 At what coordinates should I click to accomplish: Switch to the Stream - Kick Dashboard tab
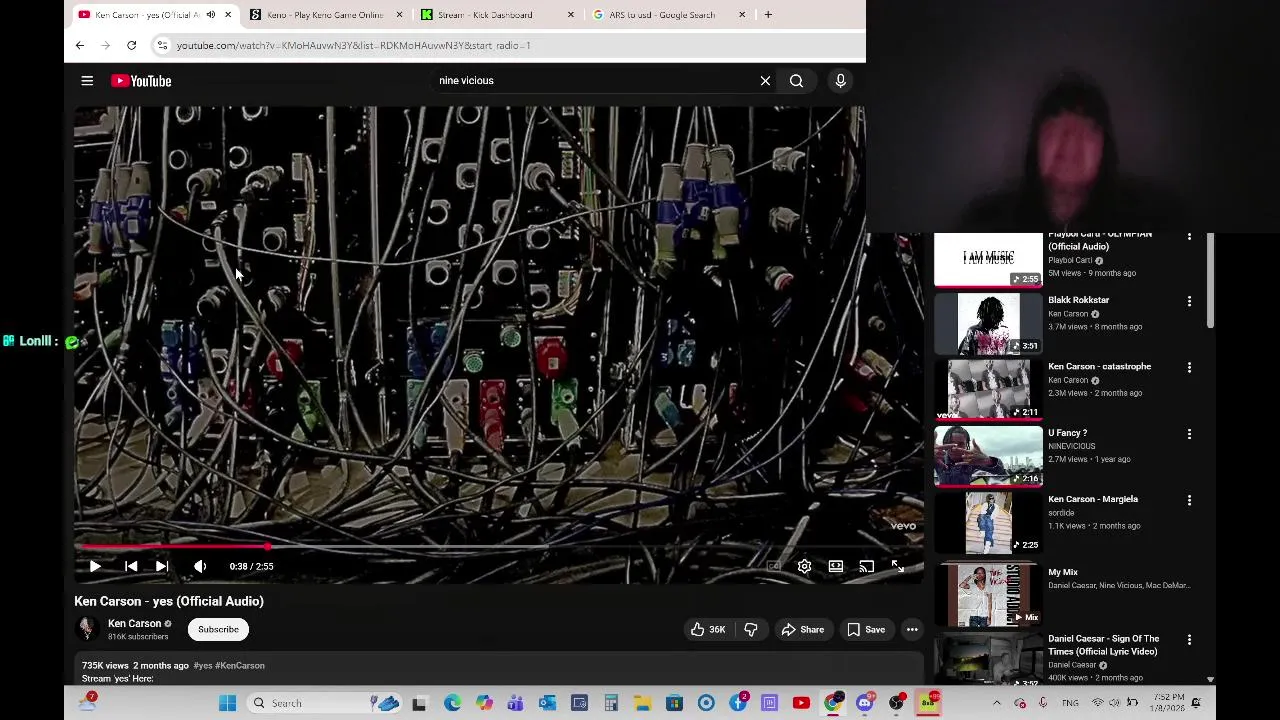click(x=485, y=15)
